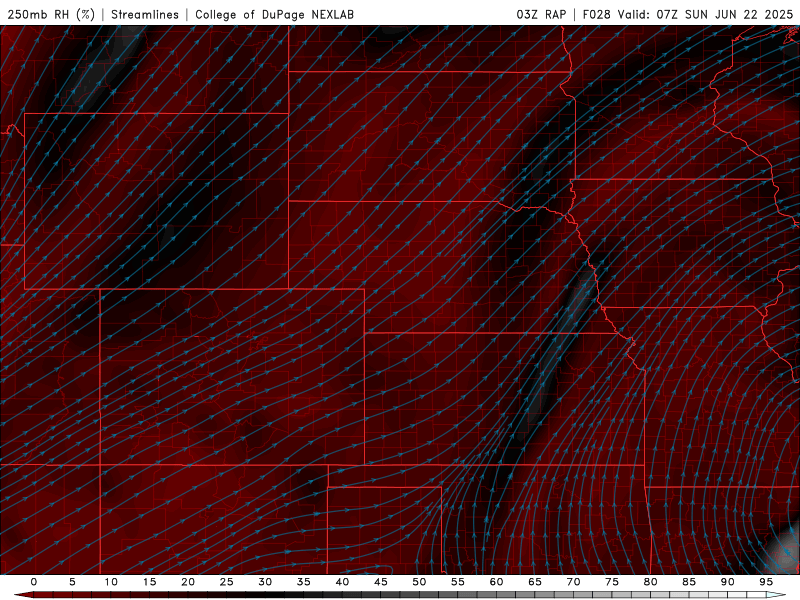This screenshot has height=600, width=800.
Task: Click the 'Streamlines' label in header
Action: pyautogui.click(x=145, y=14)
